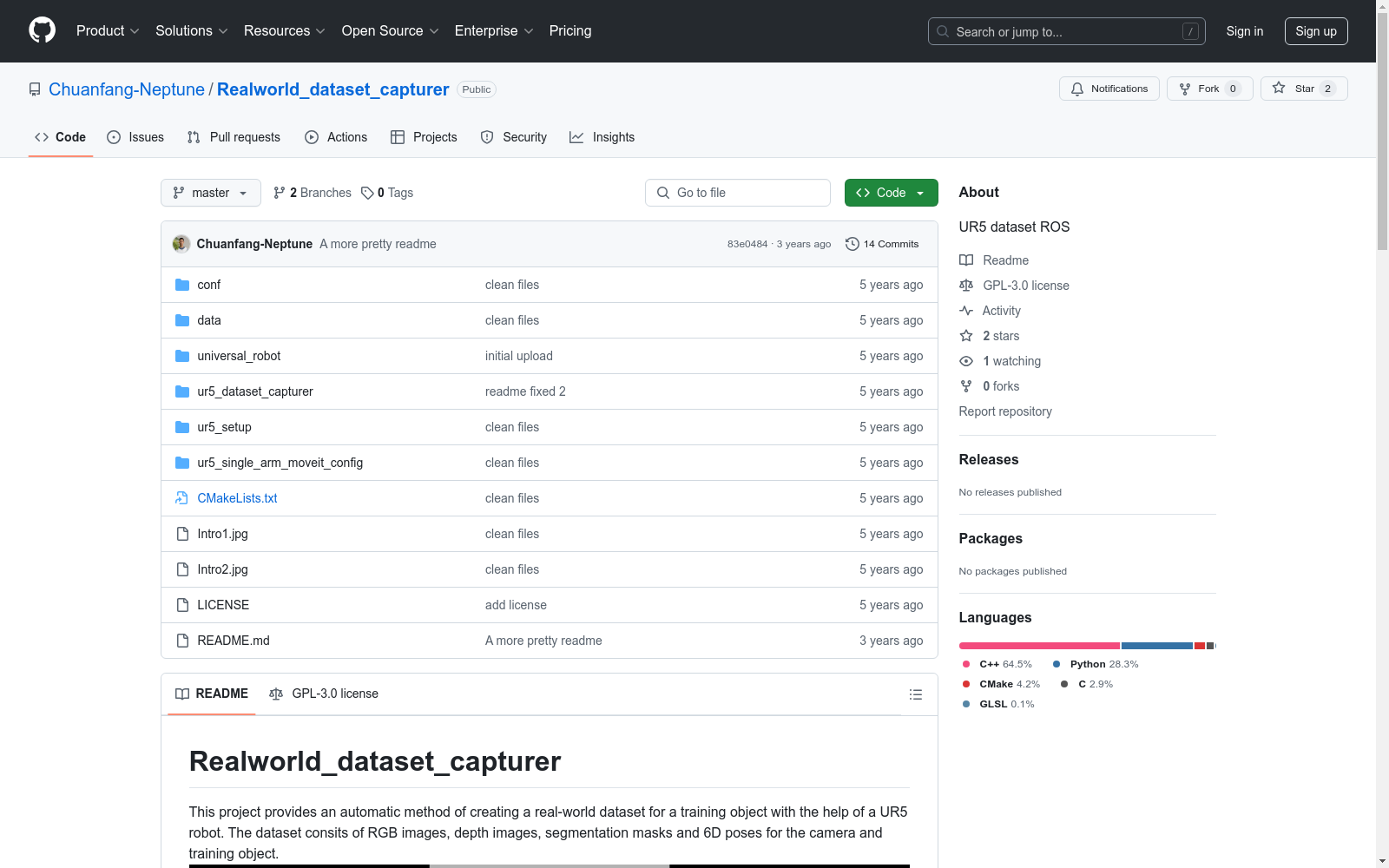
Task: Click the Intro1.jpg file icon
Action: 182,534
